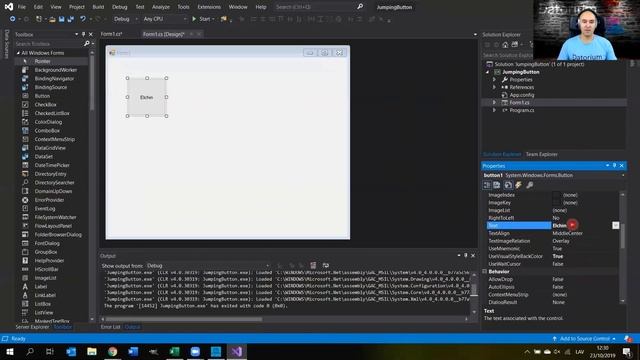640x360 pixels.
Task: Open Chrome from the Windows taskbar
Action: (113, 351)
